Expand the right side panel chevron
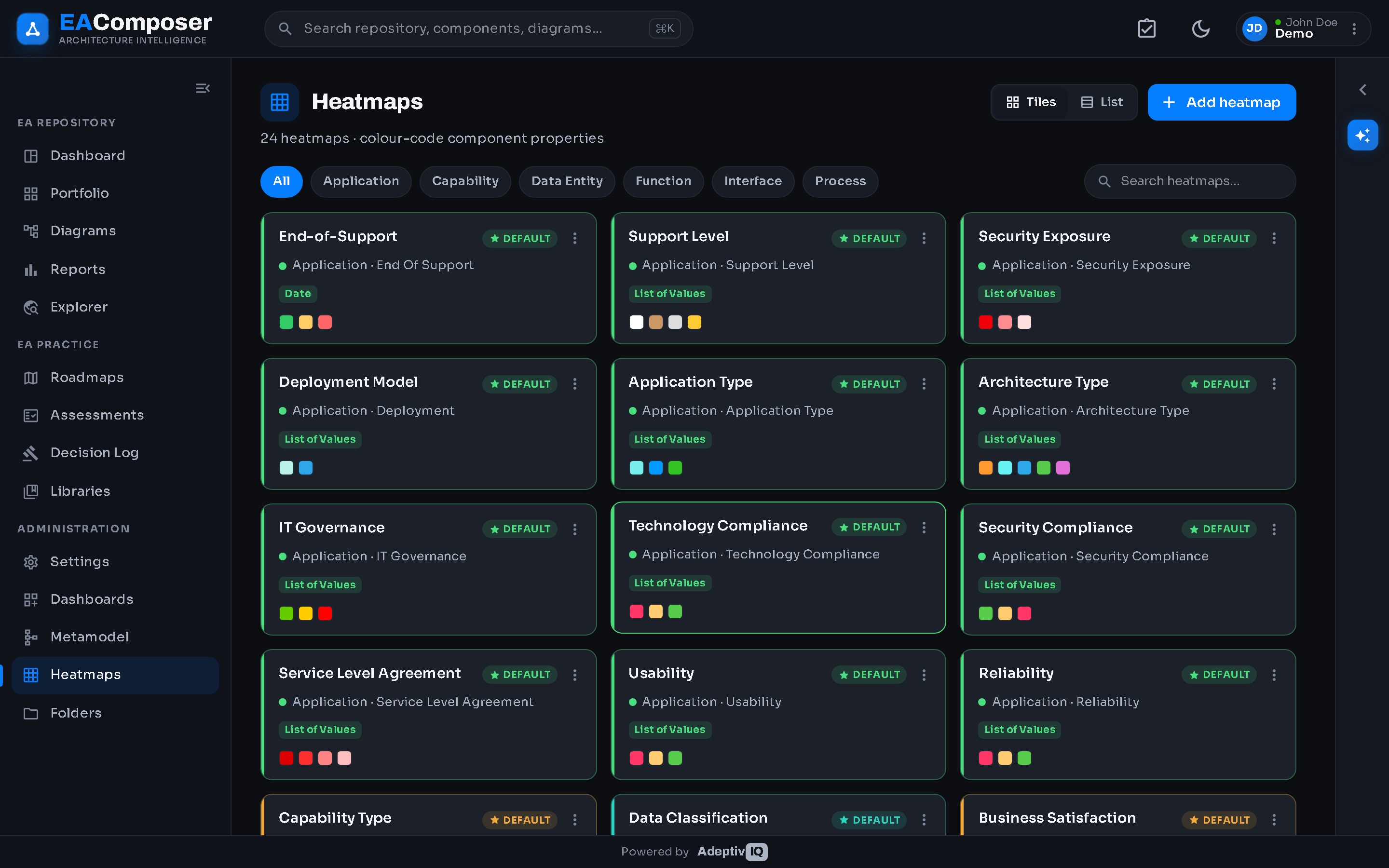The width and height of the screenshot is (1389, 868). click(1362, 90)
